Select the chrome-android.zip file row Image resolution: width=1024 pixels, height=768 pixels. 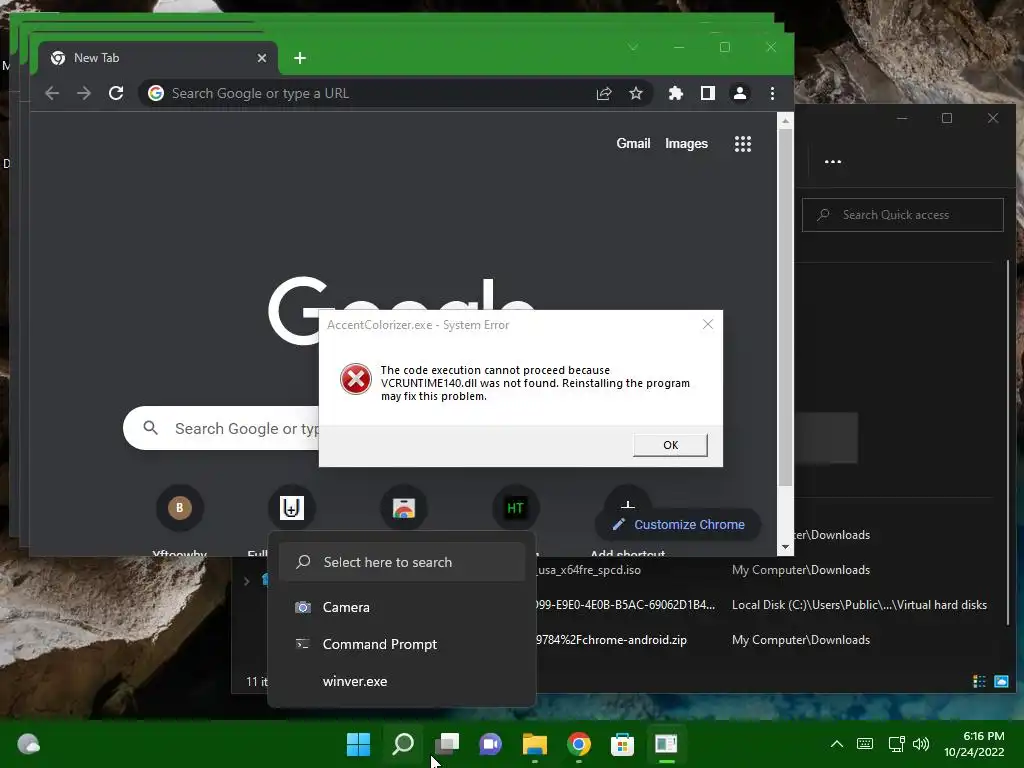click(x=764, y=640)
